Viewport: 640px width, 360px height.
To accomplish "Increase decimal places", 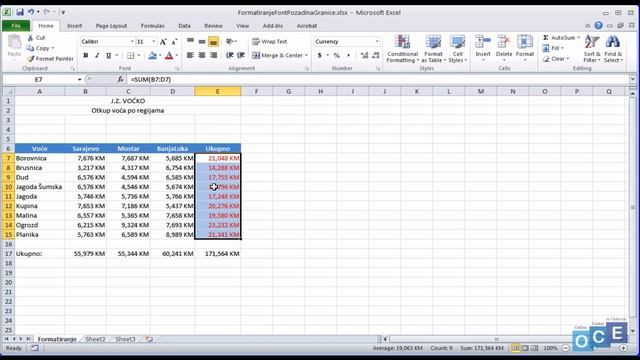I will coord(364,55).
